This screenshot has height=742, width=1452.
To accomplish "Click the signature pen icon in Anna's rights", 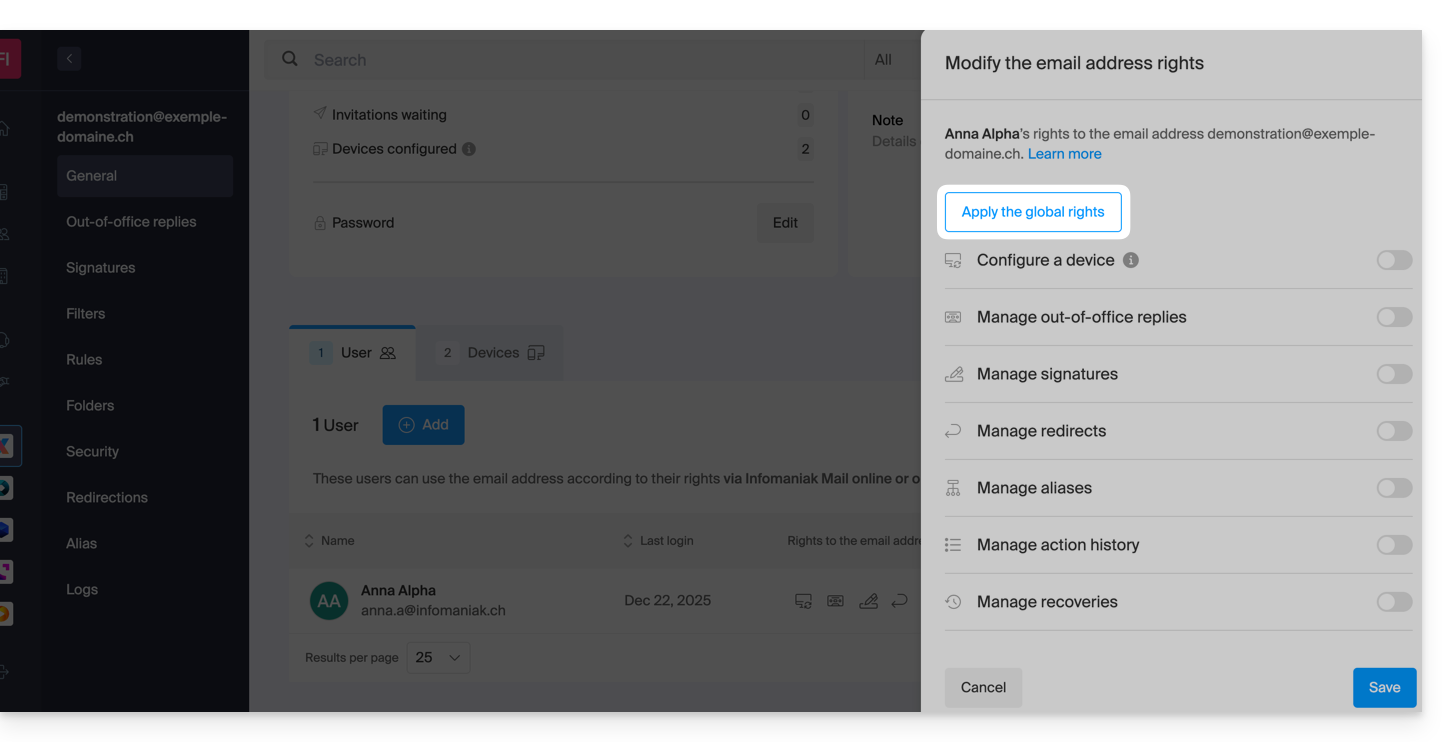I will [868, 601].
